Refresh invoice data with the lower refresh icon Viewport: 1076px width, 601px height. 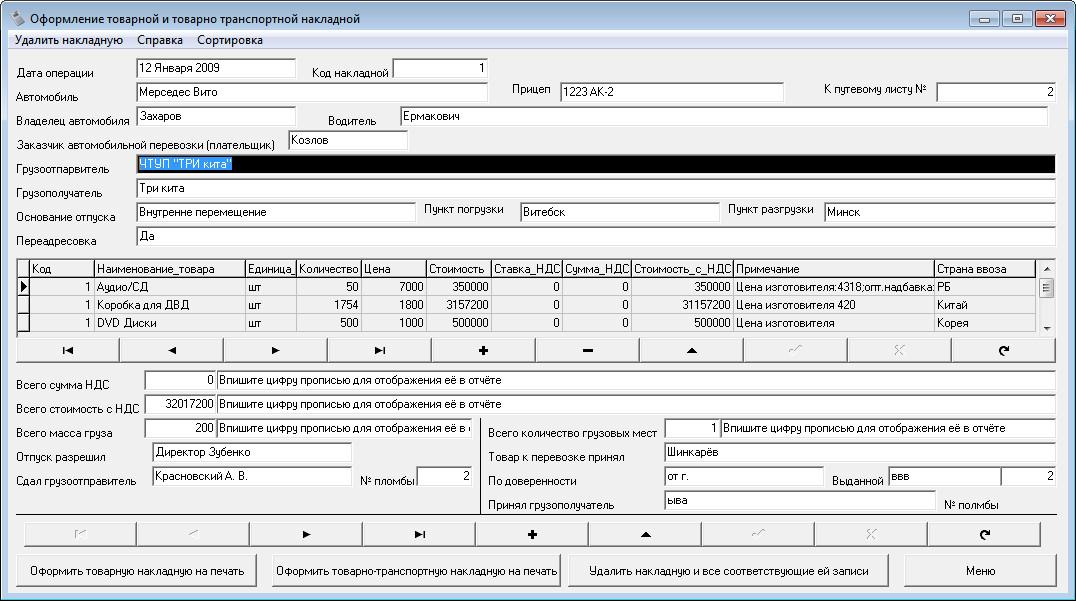(984, 534)
